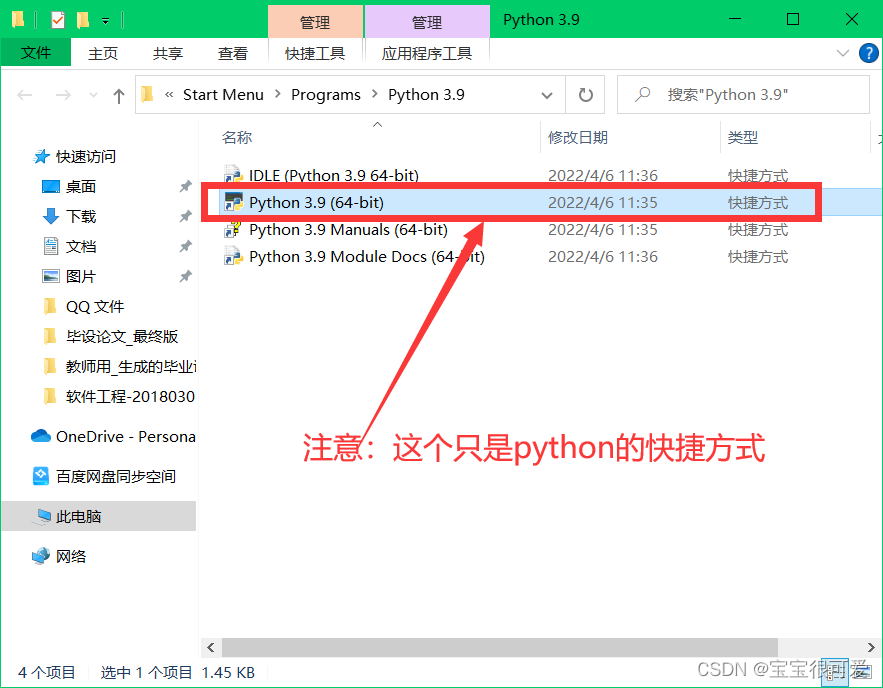Open 图片 in quick access
Viewport: 883px width, 688px height.
(x=81, y=276)
